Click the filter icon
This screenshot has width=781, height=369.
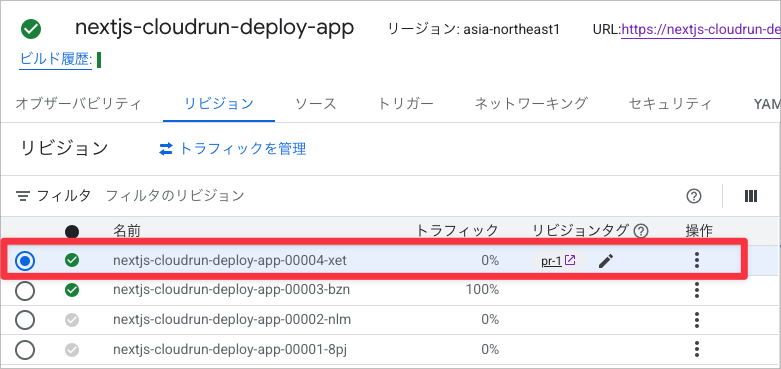(x=22, y=196)
